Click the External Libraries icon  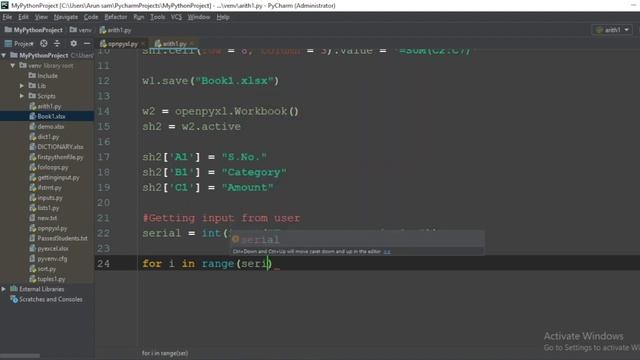point(14,289)
